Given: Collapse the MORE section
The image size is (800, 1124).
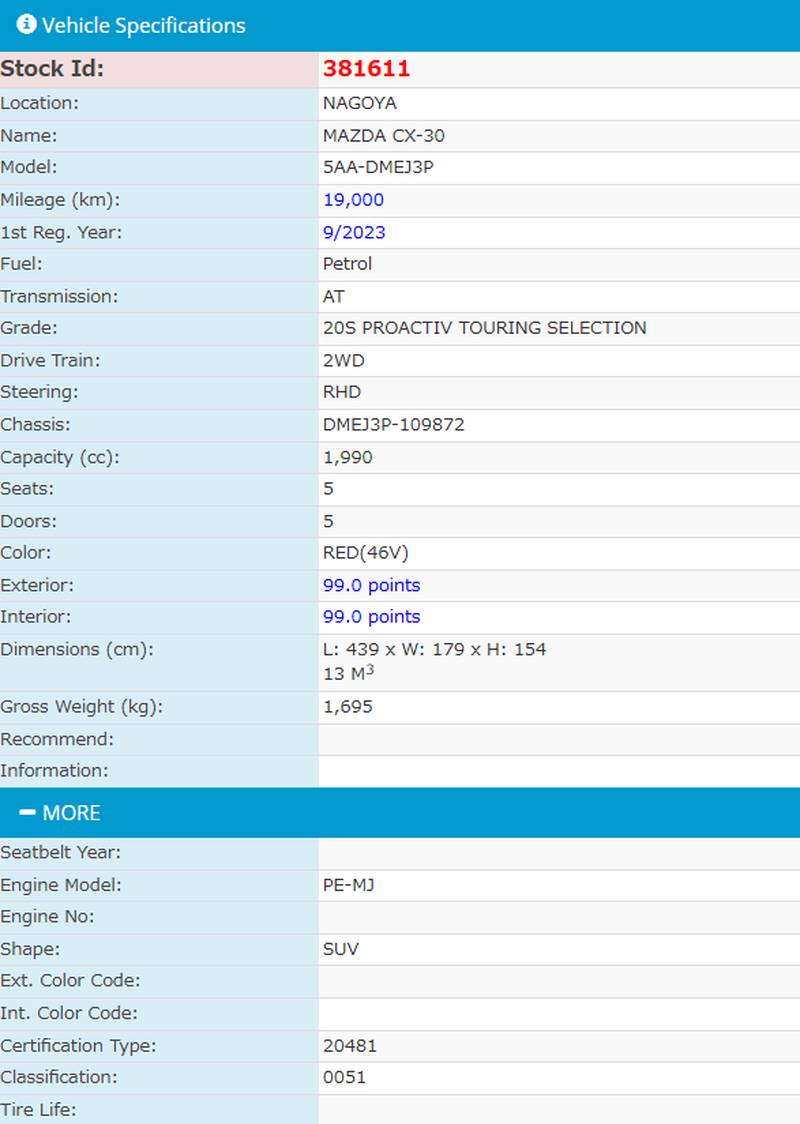Looking at the screenshot, I should pos(400,813).
